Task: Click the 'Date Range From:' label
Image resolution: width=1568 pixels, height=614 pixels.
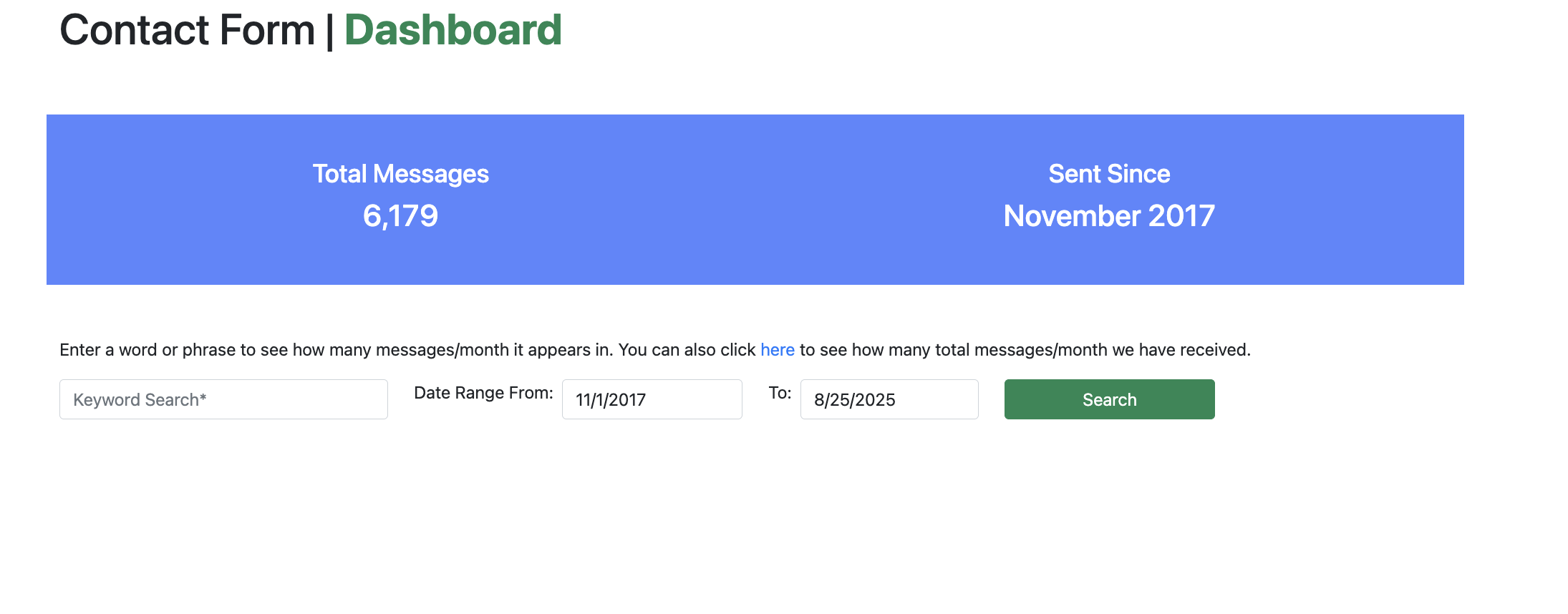Action: click(483, 393)
